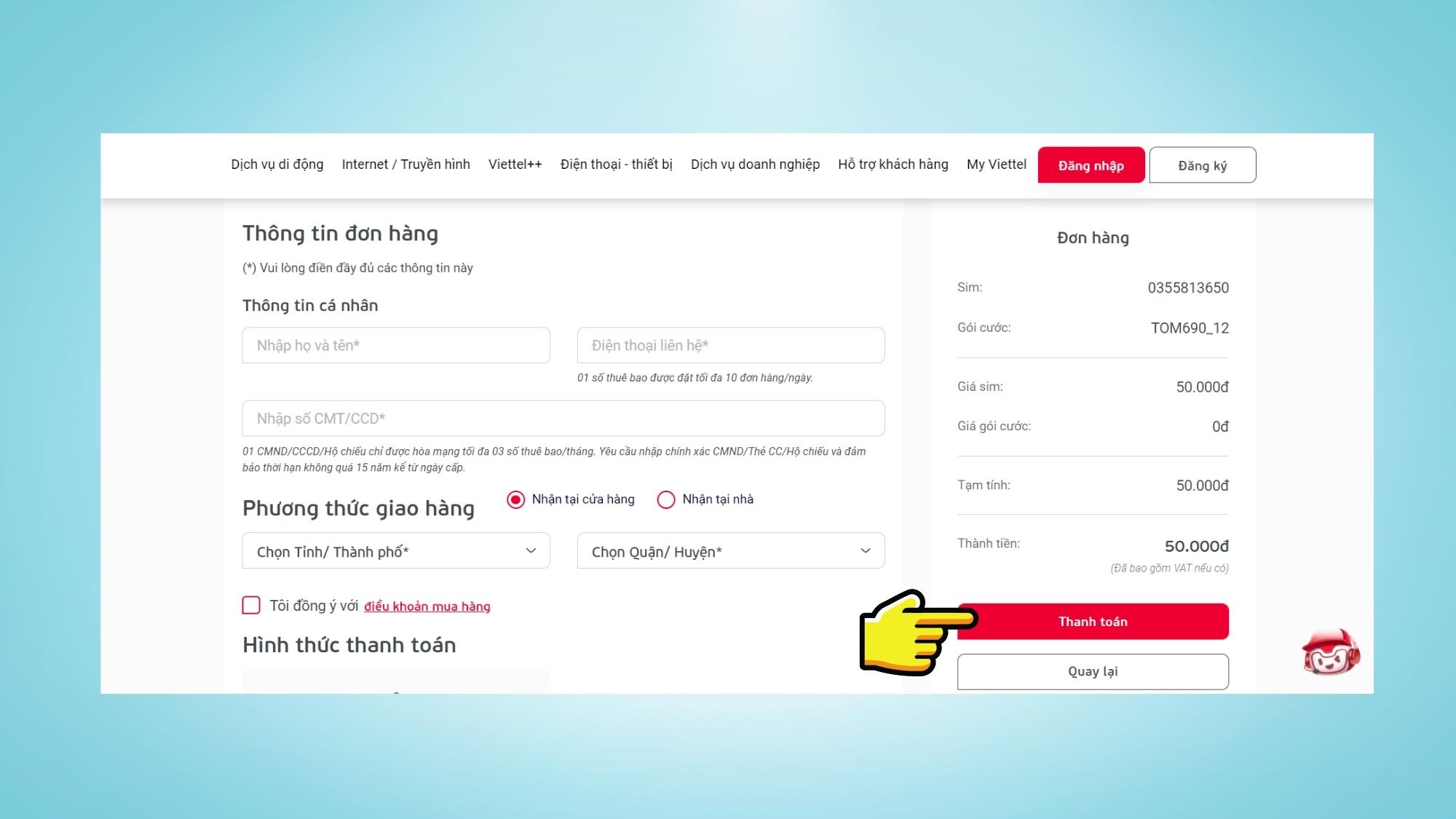Focus the 'Nhập số CMT/CCD' field

pos(563,419)
